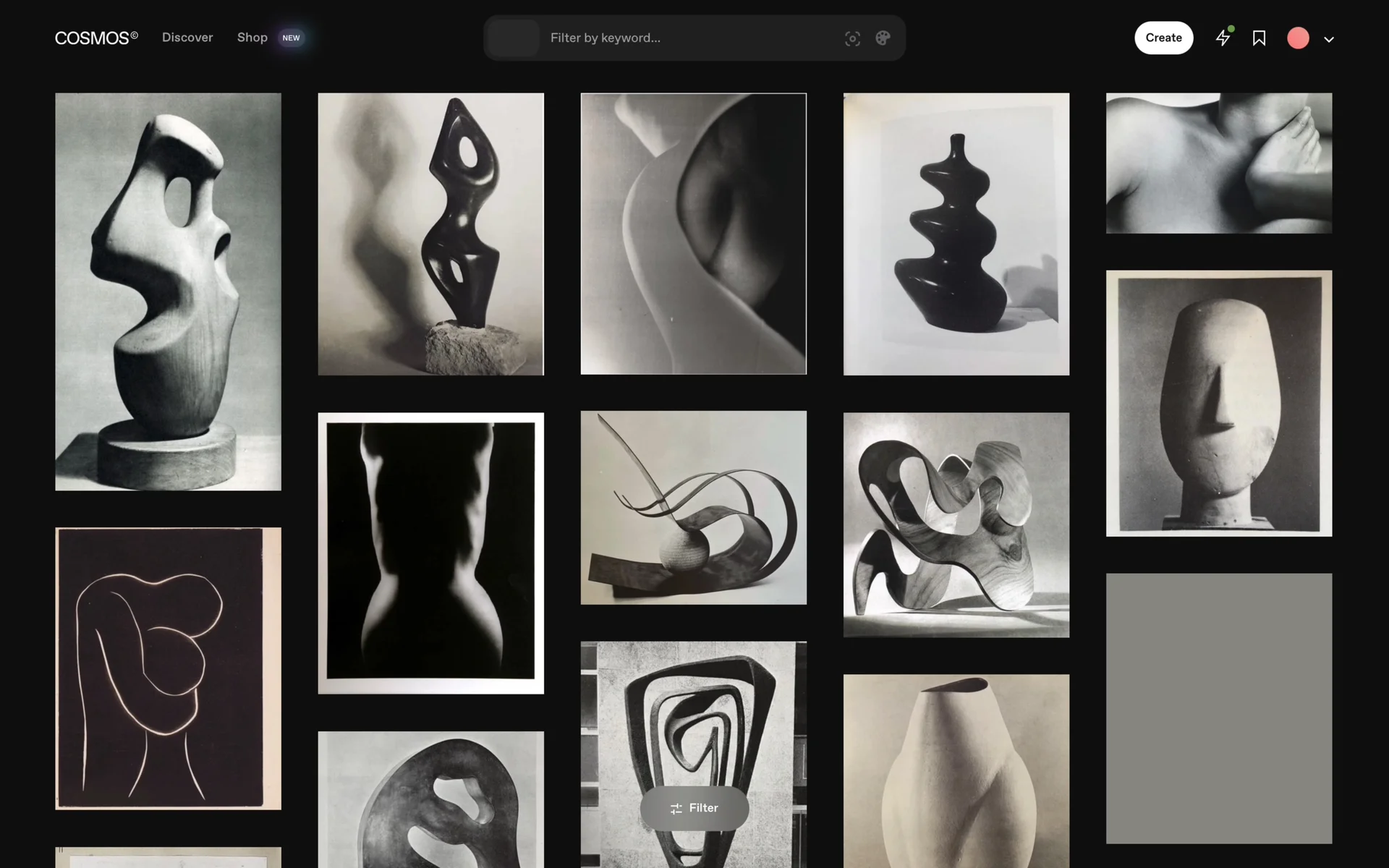1389x868 pixels.
Task: Open the color palette filter icon
Action: pyautogui.click(x=883, y=38)
